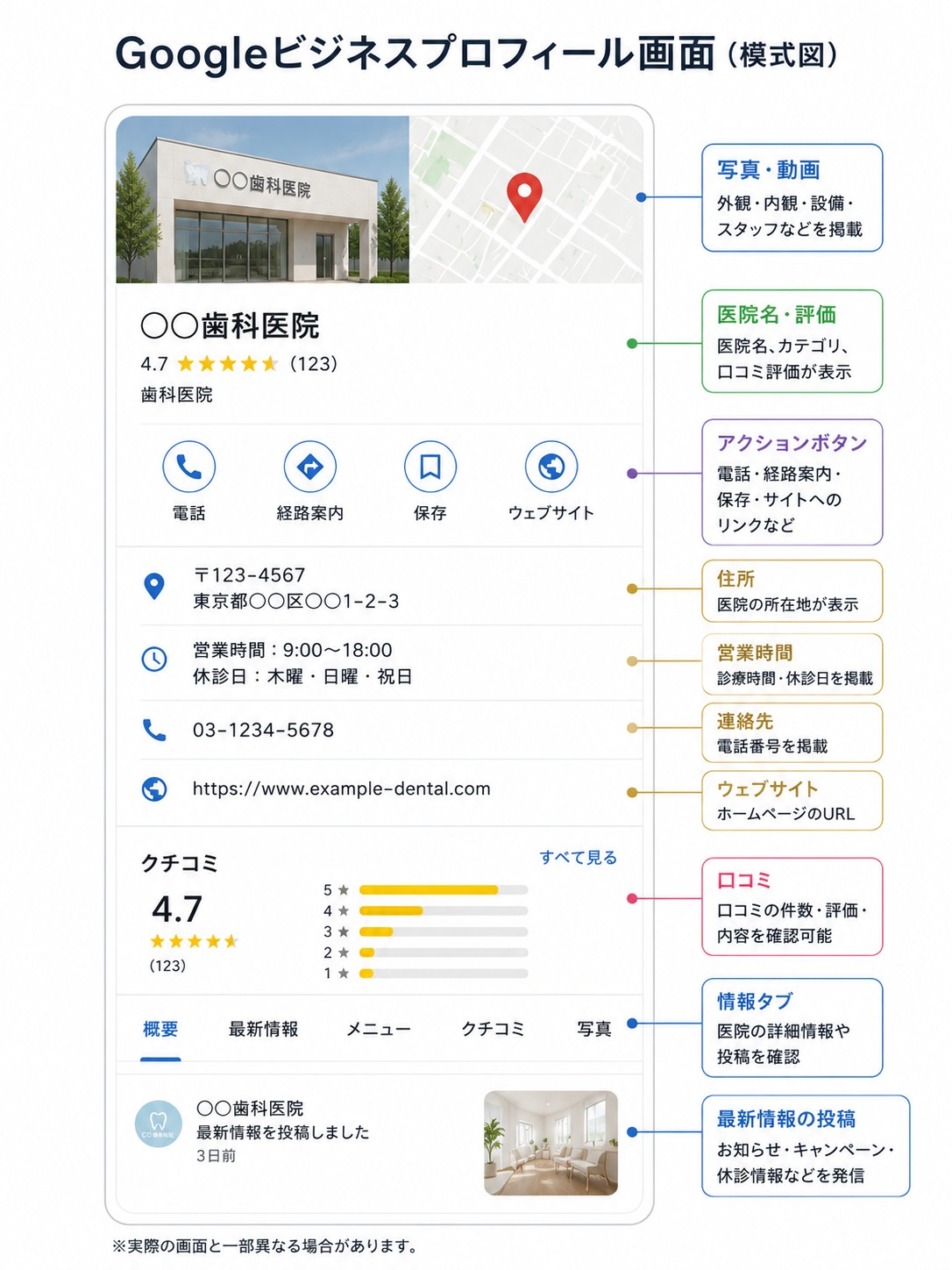Click the postal code 〒123-4567
The width and height of the screenshot is (952, 1270).
pyautogui.click(x=249, y=575)
